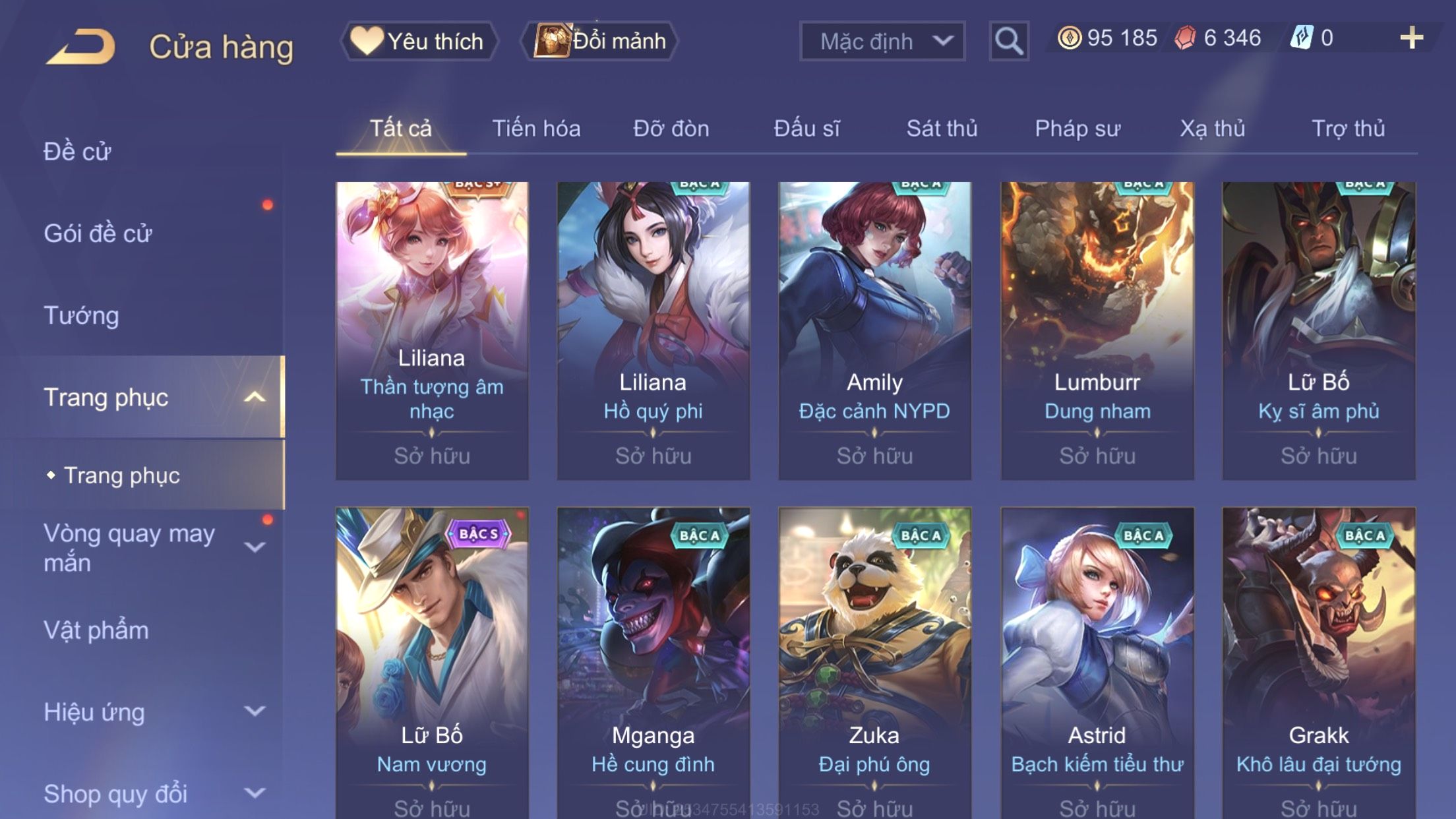Tap the blue voucher ticket icon
The image size is (1456, 819).
tap(1302, 38)
